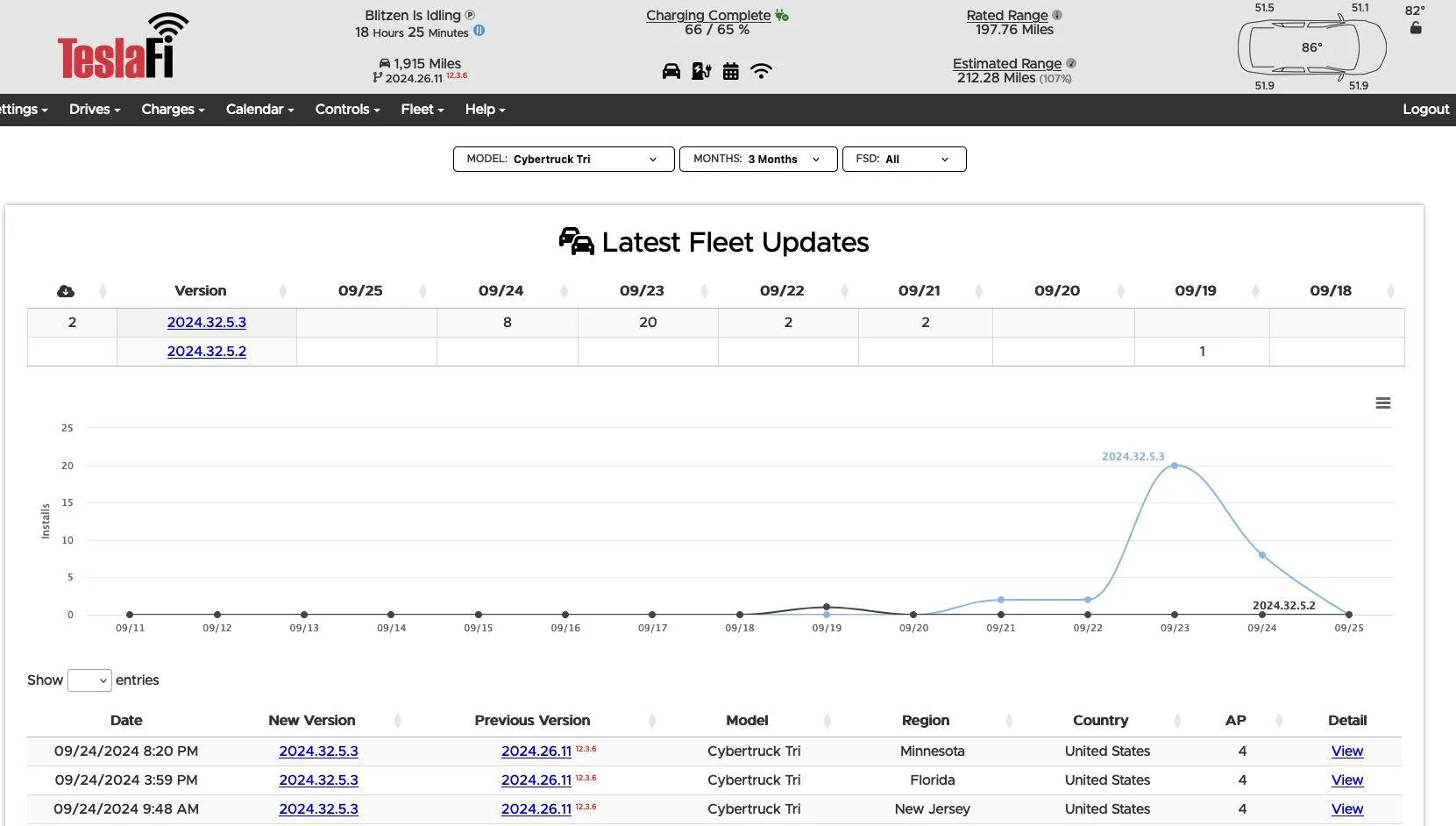This screenshot has height=826, width=1456.
Task: Click the charging station icon
Action: pyautogui.click(x=701, y=71)
